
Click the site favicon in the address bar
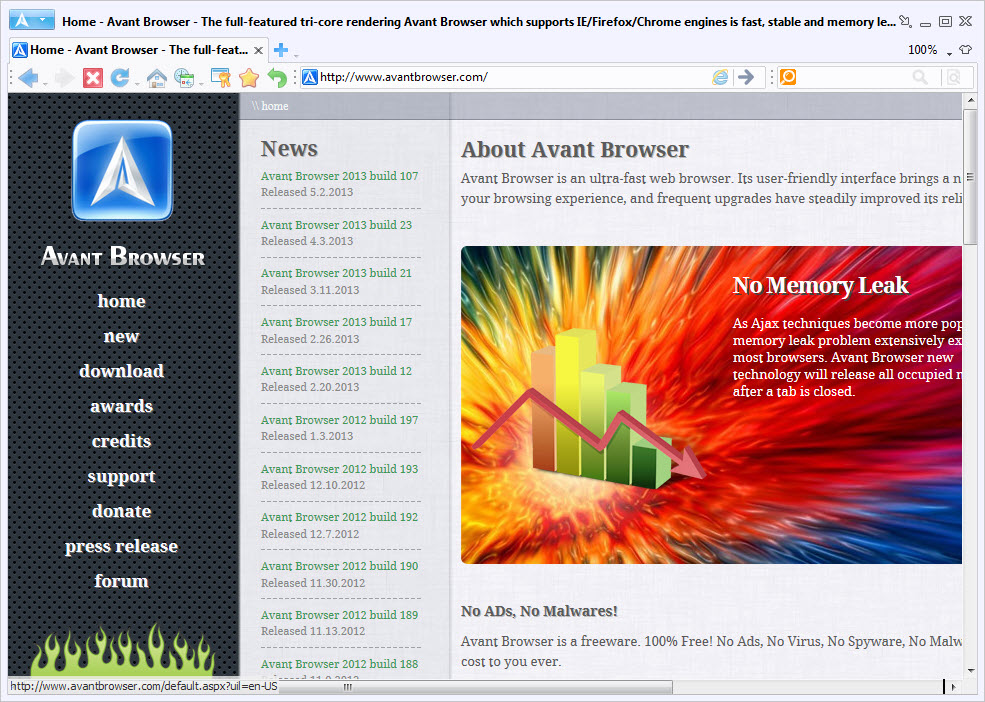tap(310, 77)
